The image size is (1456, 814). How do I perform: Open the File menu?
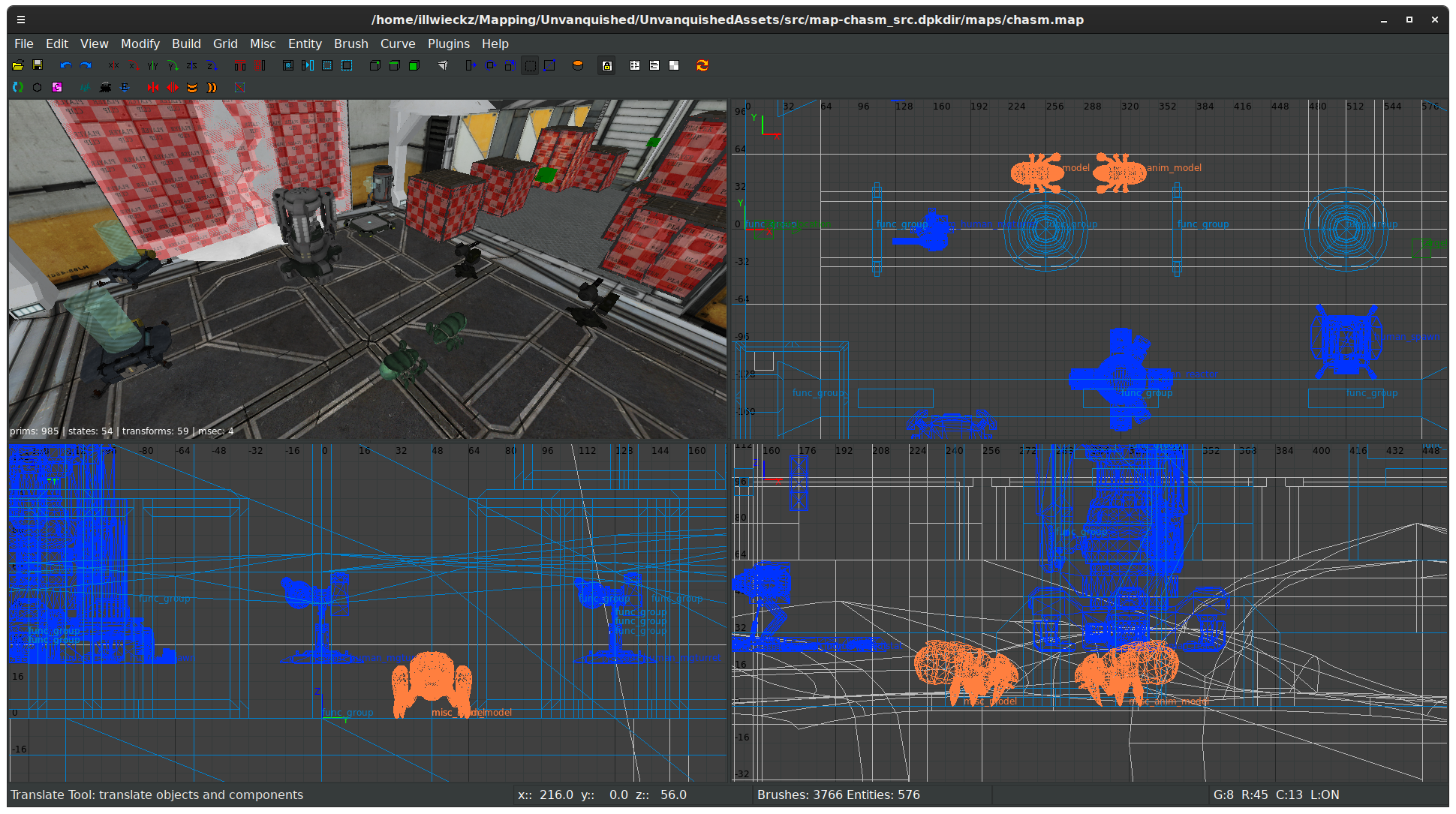[24, 44]
